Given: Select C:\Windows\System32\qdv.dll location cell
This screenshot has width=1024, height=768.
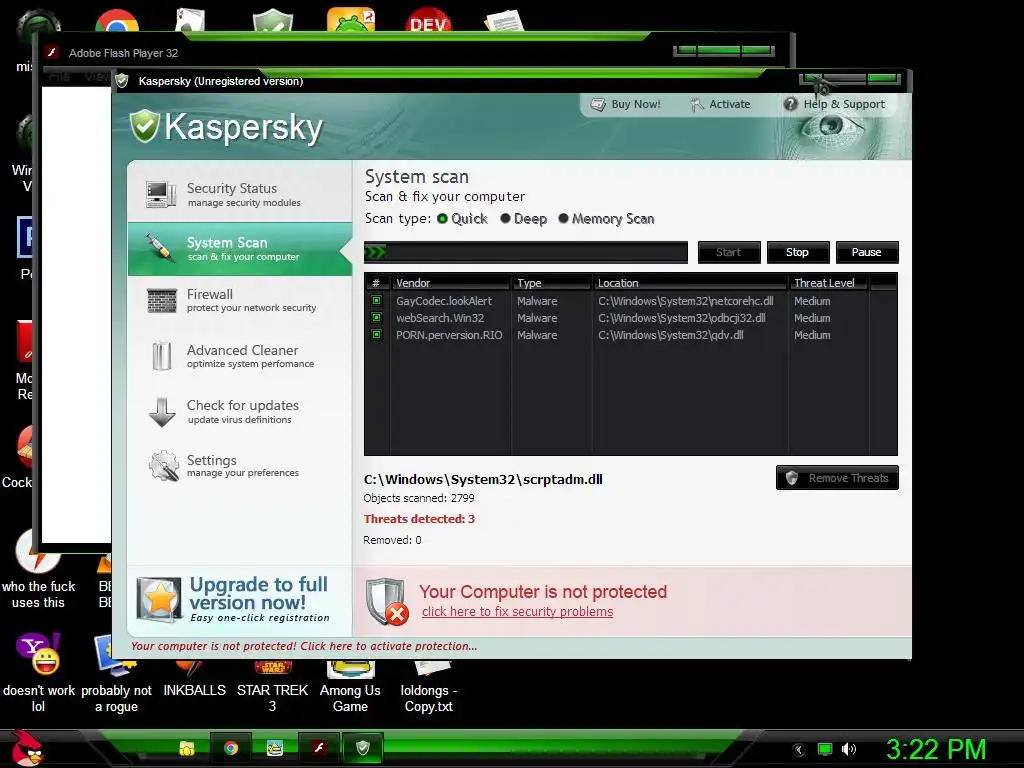Looking at the screenshot, I should pos(671,334).
